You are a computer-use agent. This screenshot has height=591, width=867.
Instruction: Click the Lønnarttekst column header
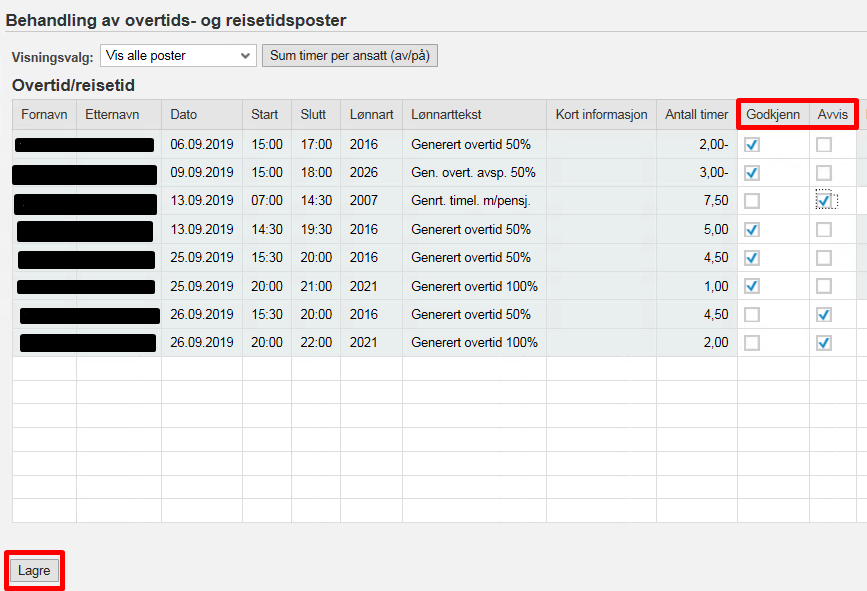pos(474,114)
